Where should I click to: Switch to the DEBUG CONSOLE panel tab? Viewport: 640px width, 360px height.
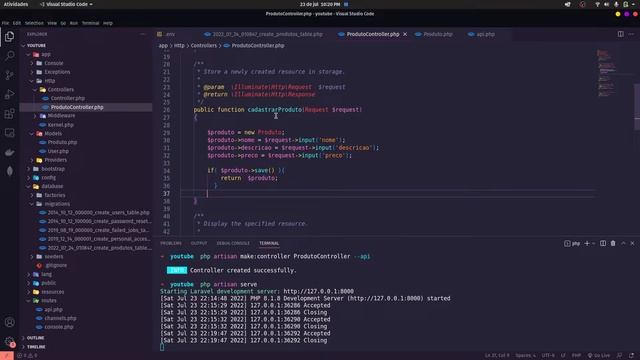coord(233,243)
